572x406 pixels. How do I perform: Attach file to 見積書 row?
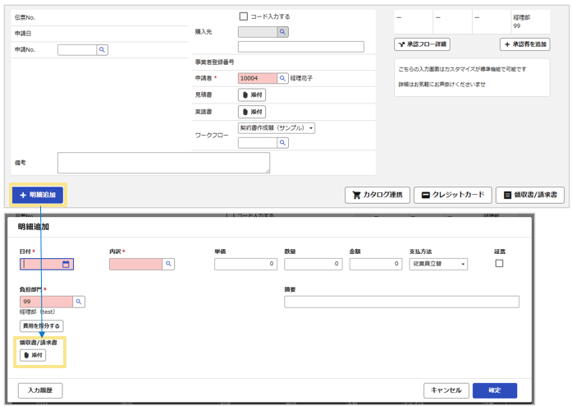[252, 95]
